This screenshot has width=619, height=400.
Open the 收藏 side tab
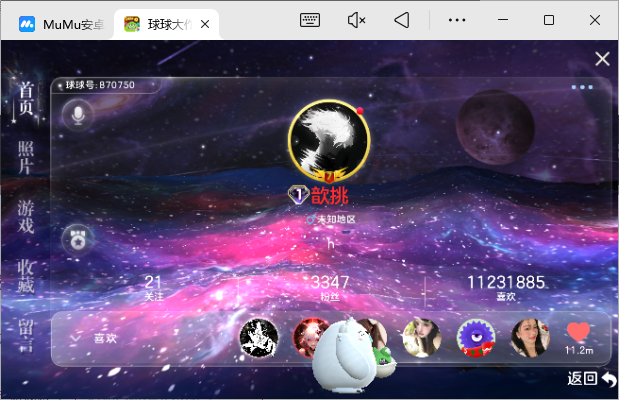pos(26,276)
